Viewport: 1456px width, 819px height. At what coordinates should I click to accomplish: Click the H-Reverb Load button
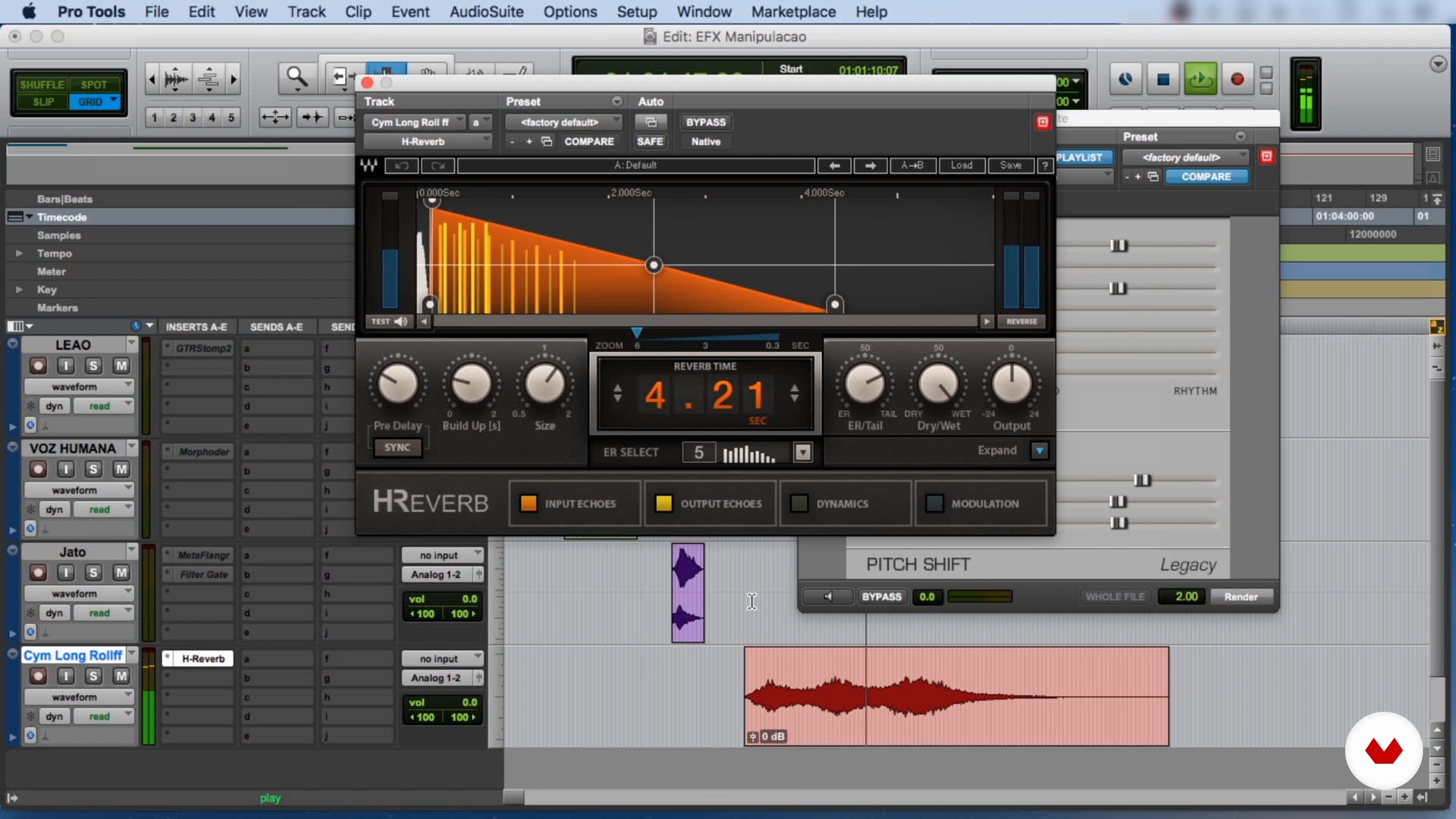tap(961, 165)
